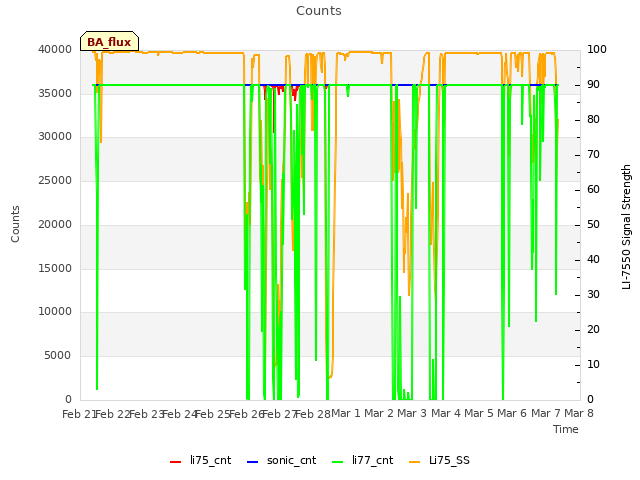
Task: Click the Mar 4 date label
Action: [x=446, y=413]
